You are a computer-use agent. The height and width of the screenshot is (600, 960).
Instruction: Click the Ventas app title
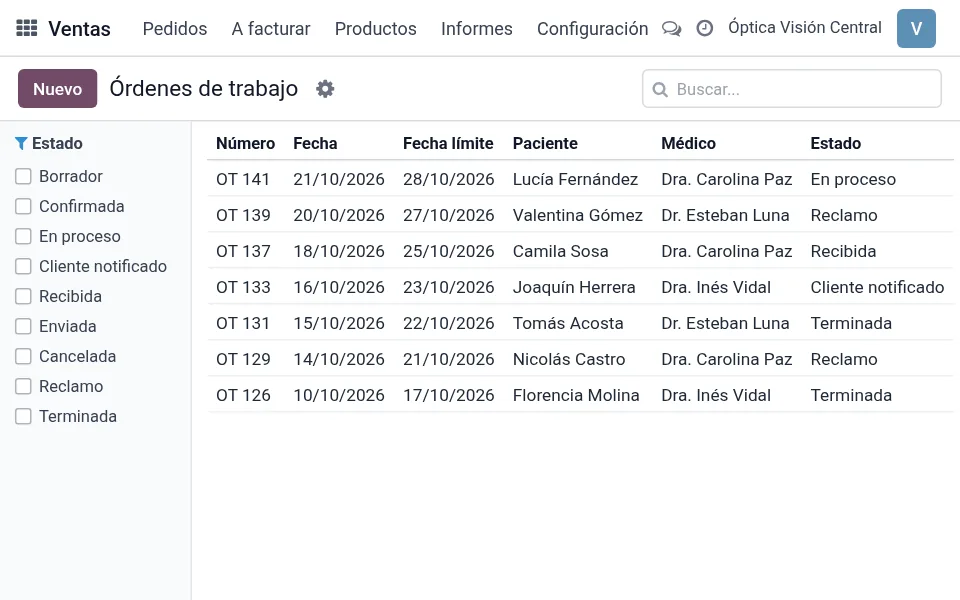(80, 29)
